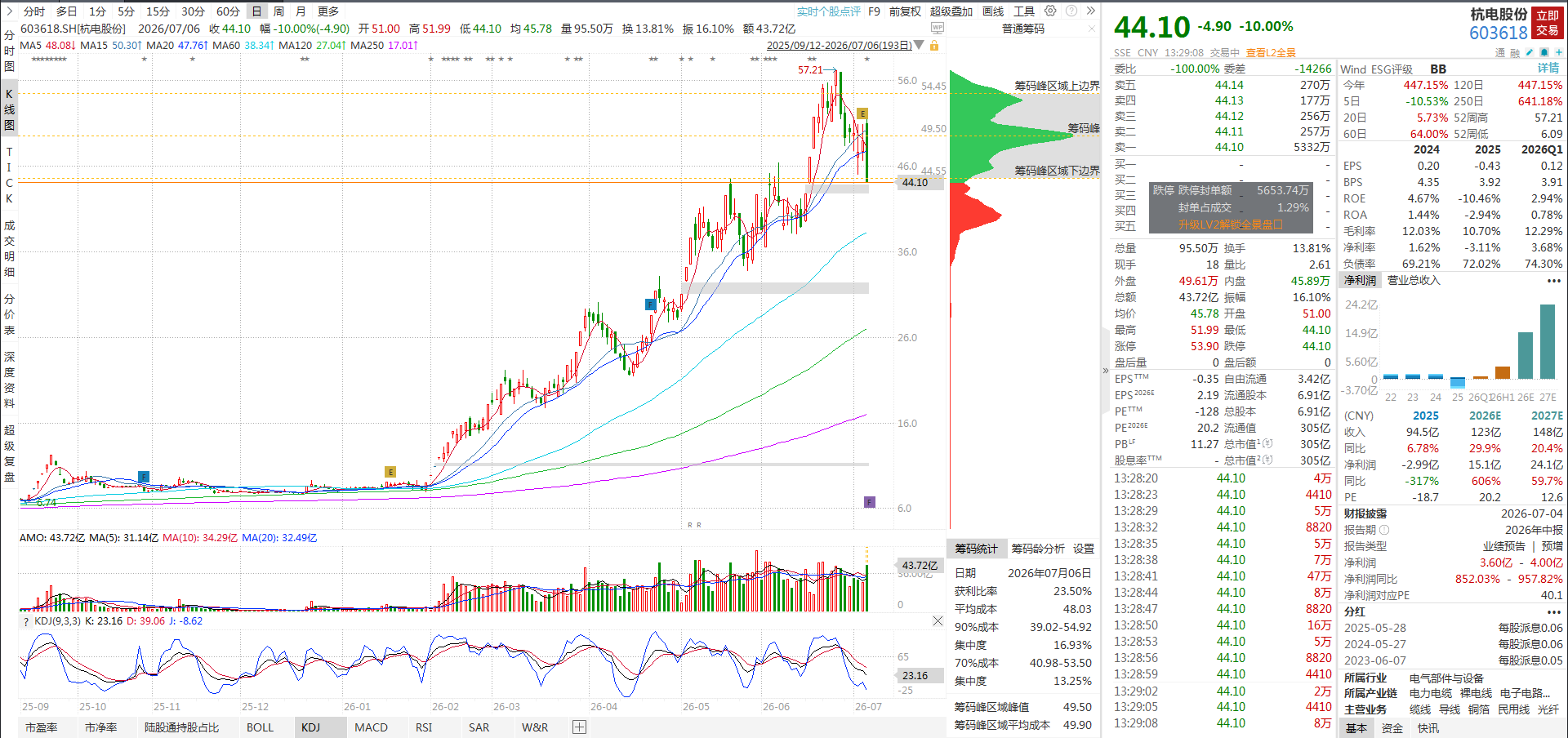Click the bell alert icon under stock code
Image resolution: width=1568 pixels, height=738 pixels.
tap(1546, 52)
